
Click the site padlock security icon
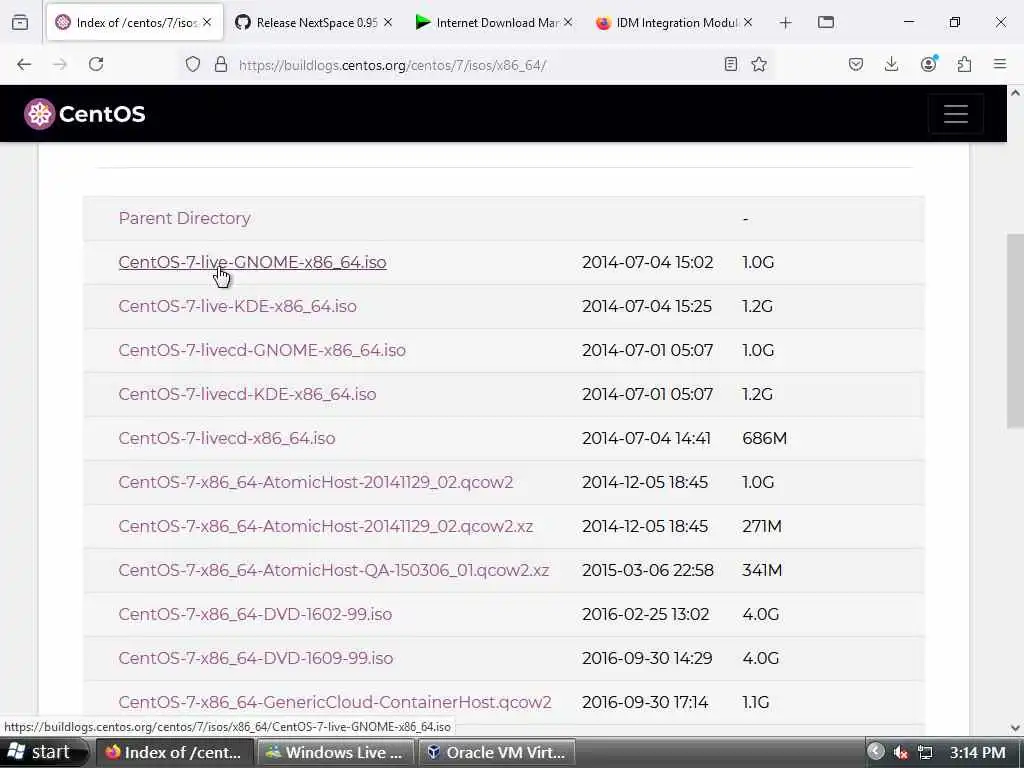click(221, 64)
